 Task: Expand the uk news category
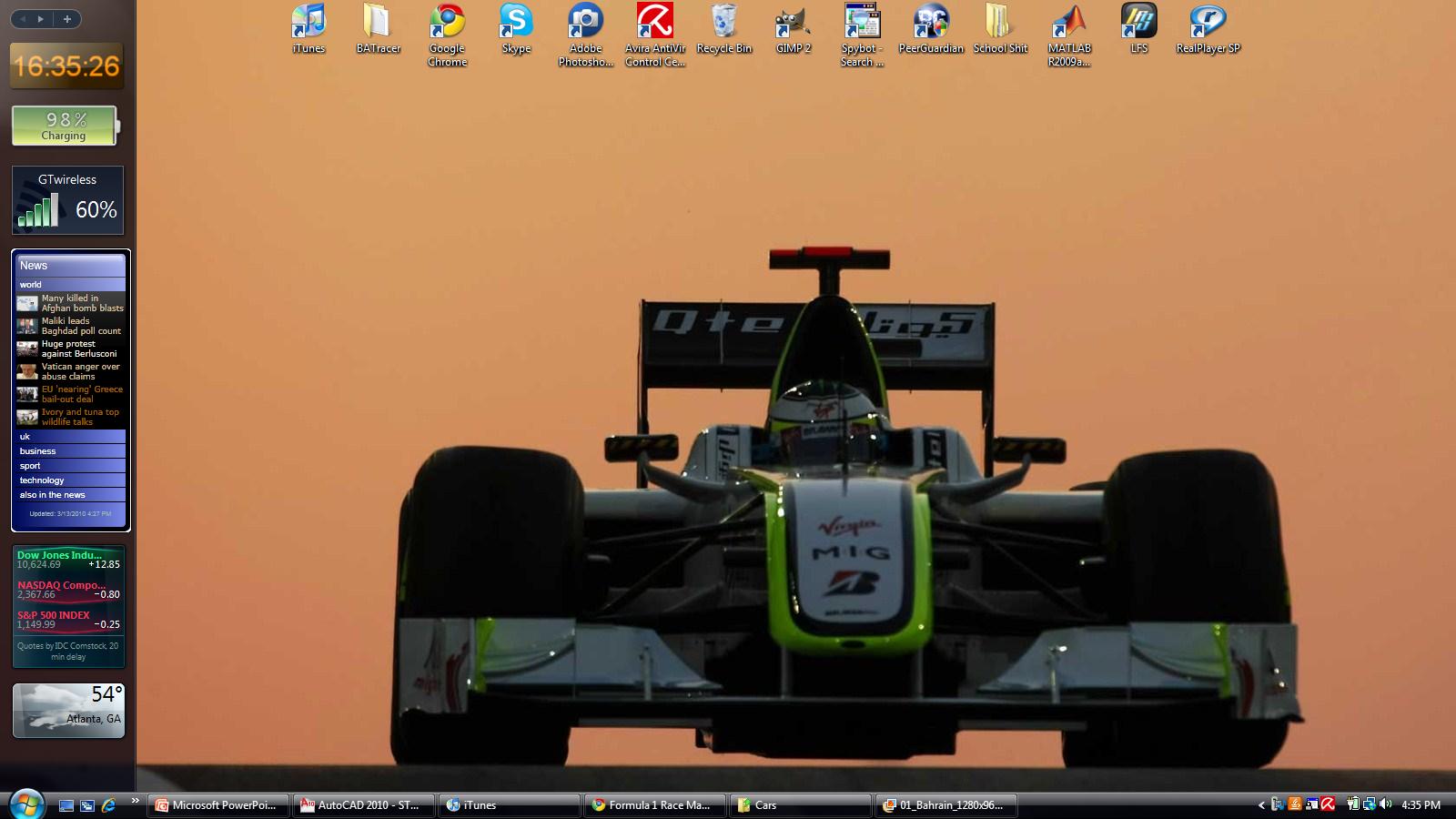click(x=71, y=437)
